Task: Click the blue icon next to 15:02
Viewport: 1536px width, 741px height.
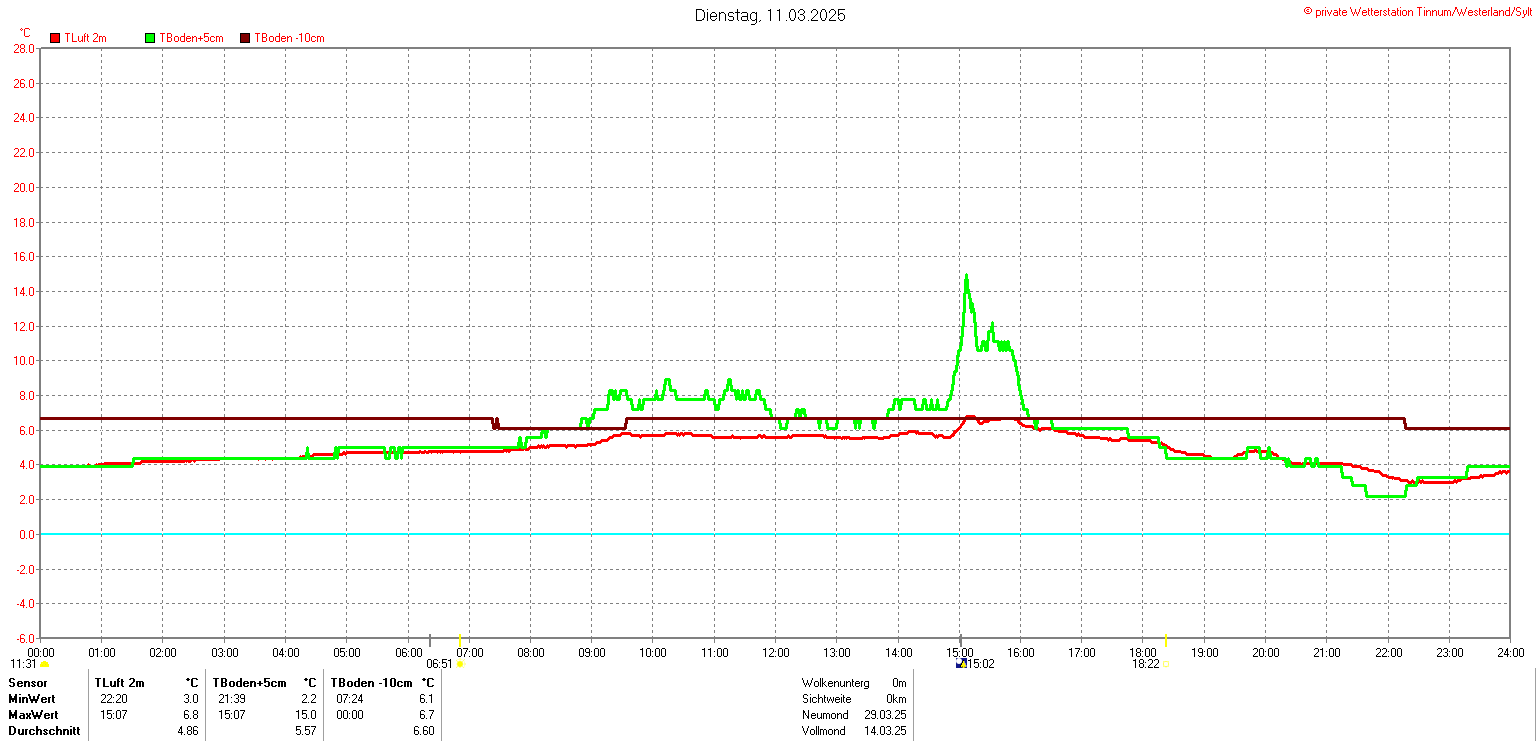Action: click(961, 663)
